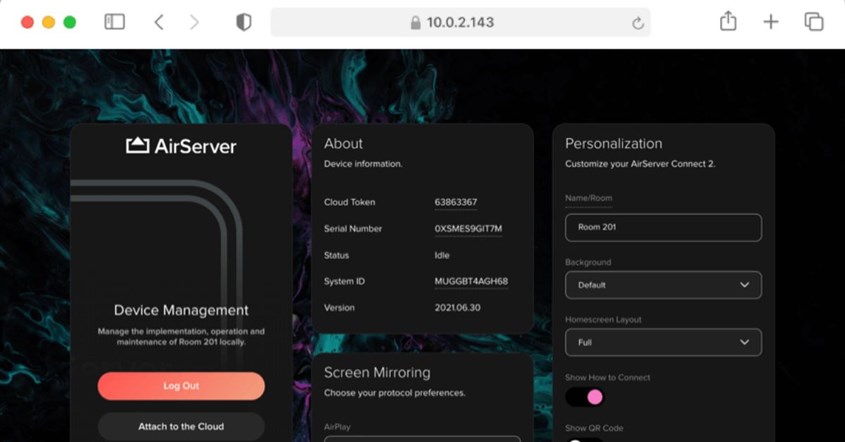Click the Screen Mirroring heading
Viewport: 845px width, 442px height.
[377, 372]
